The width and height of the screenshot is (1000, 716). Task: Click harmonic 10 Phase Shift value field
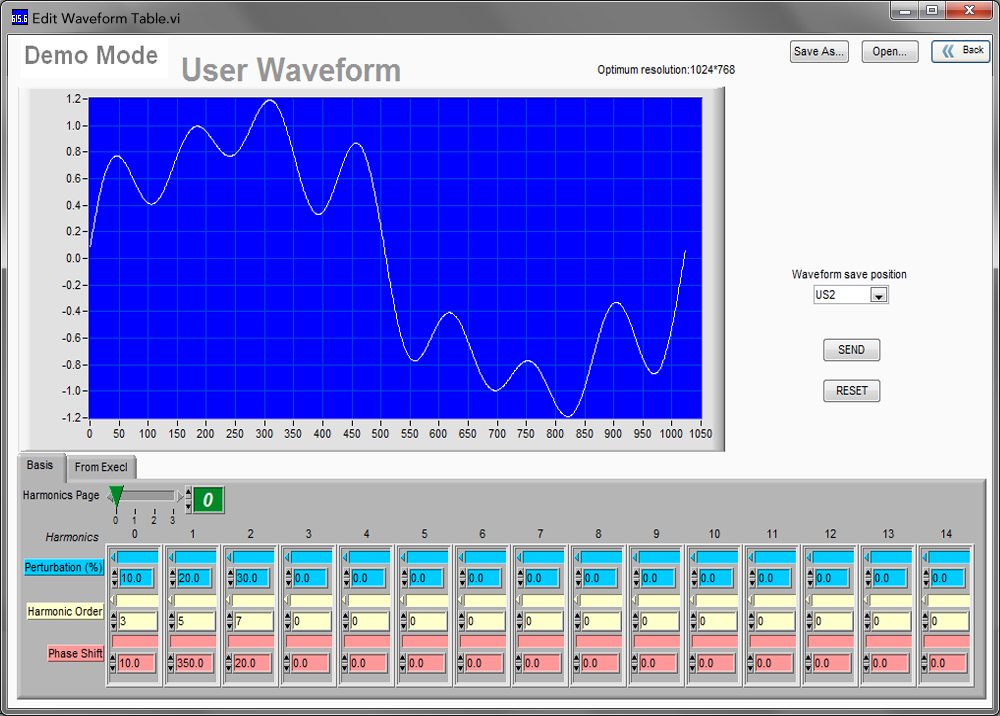click(717, 663)
